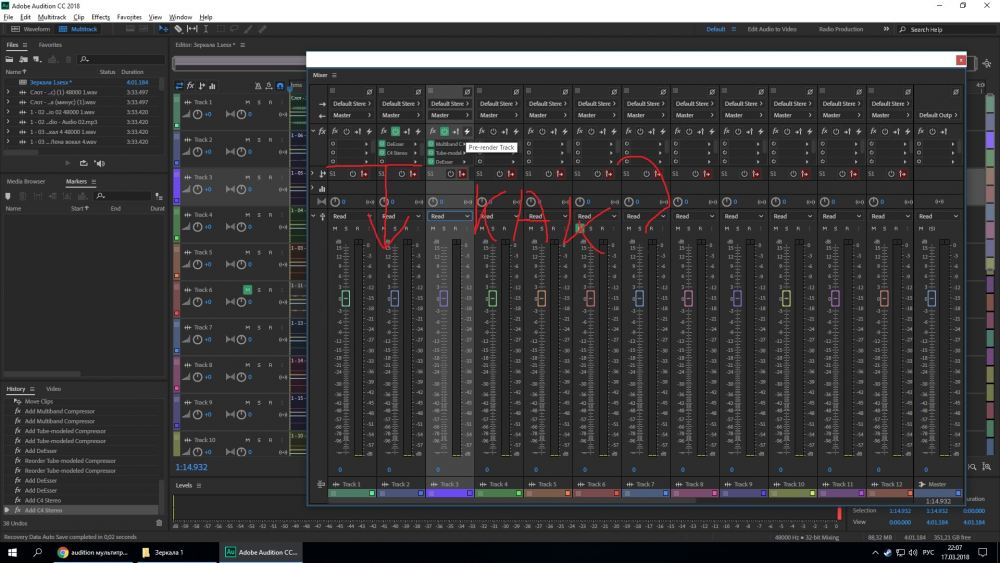Image resolution: width=1000 pixels, height=563 pixels.
Task: Toggle Track 3 effects rack power in Mixer
Action: [x=445, y=131]
